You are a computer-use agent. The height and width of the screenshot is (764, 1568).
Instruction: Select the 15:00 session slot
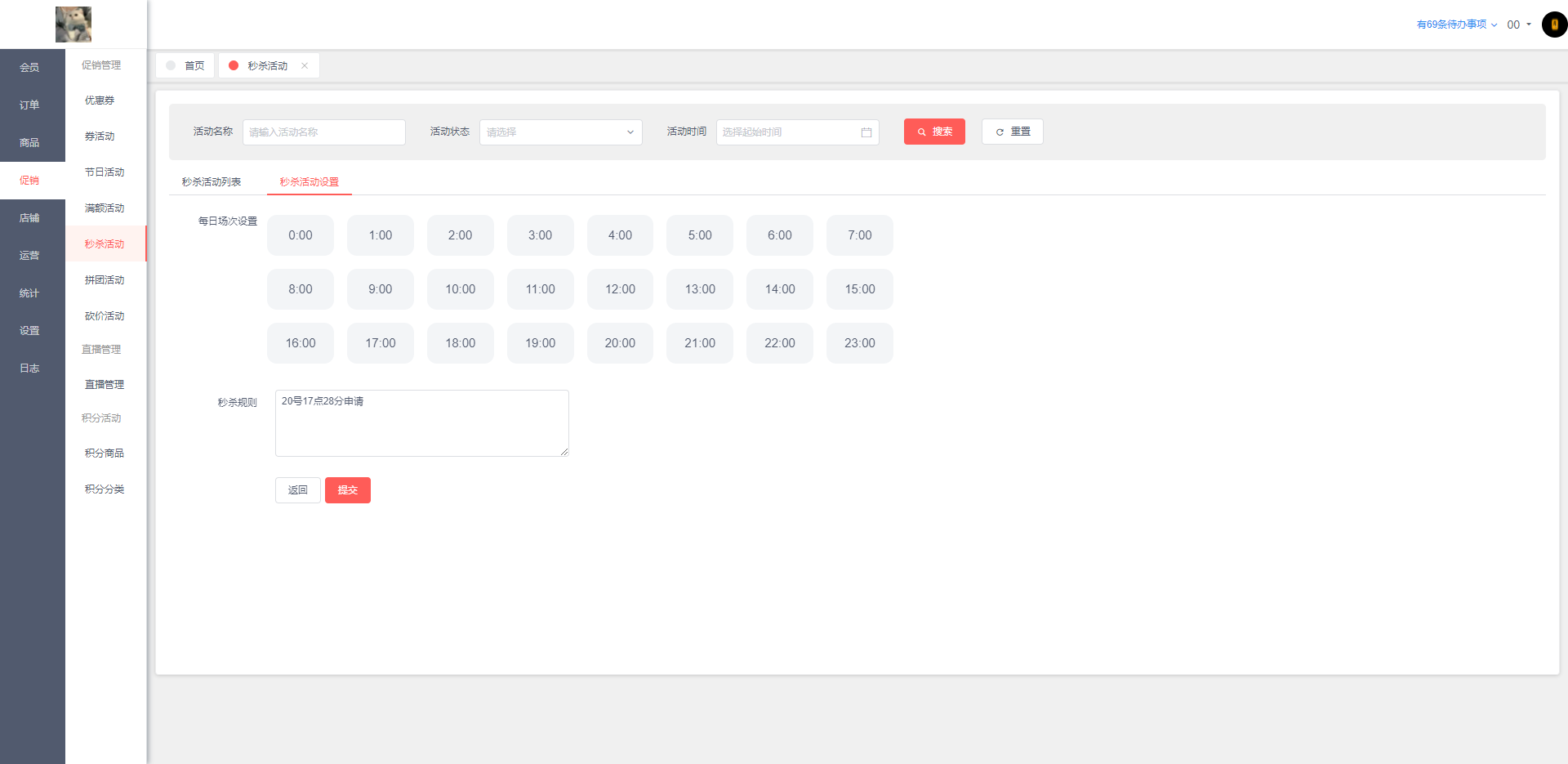(x=860, y=289)
